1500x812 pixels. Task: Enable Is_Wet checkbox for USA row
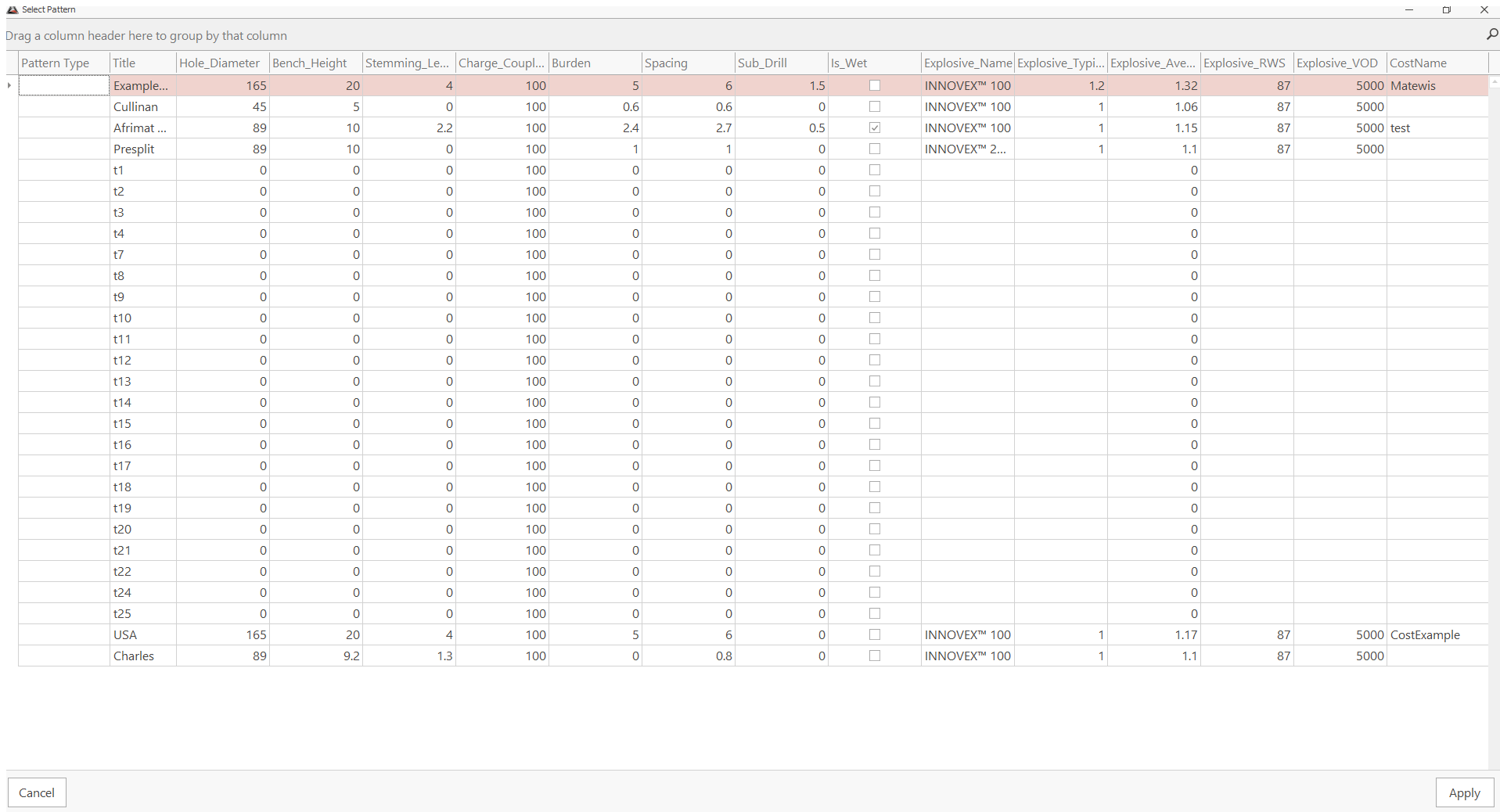pyautogui.click(x=874, y=634)
